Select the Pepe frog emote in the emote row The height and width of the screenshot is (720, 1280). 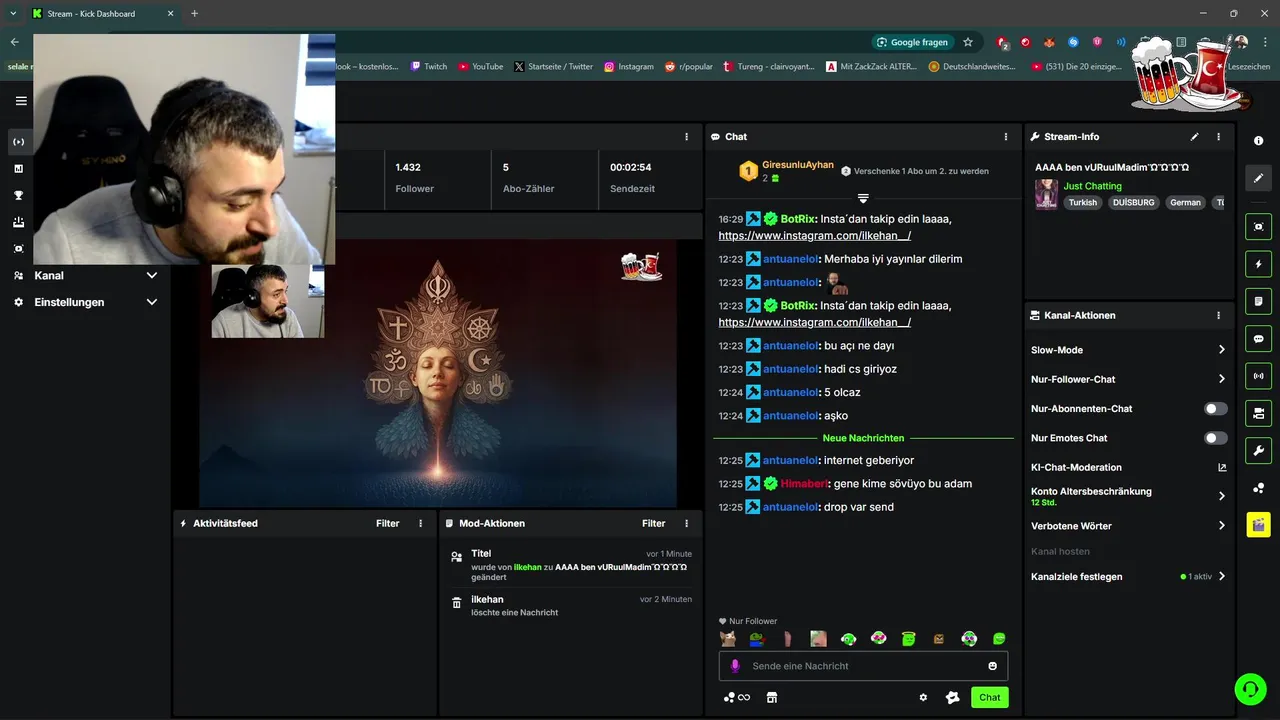(x=757, y=638)
